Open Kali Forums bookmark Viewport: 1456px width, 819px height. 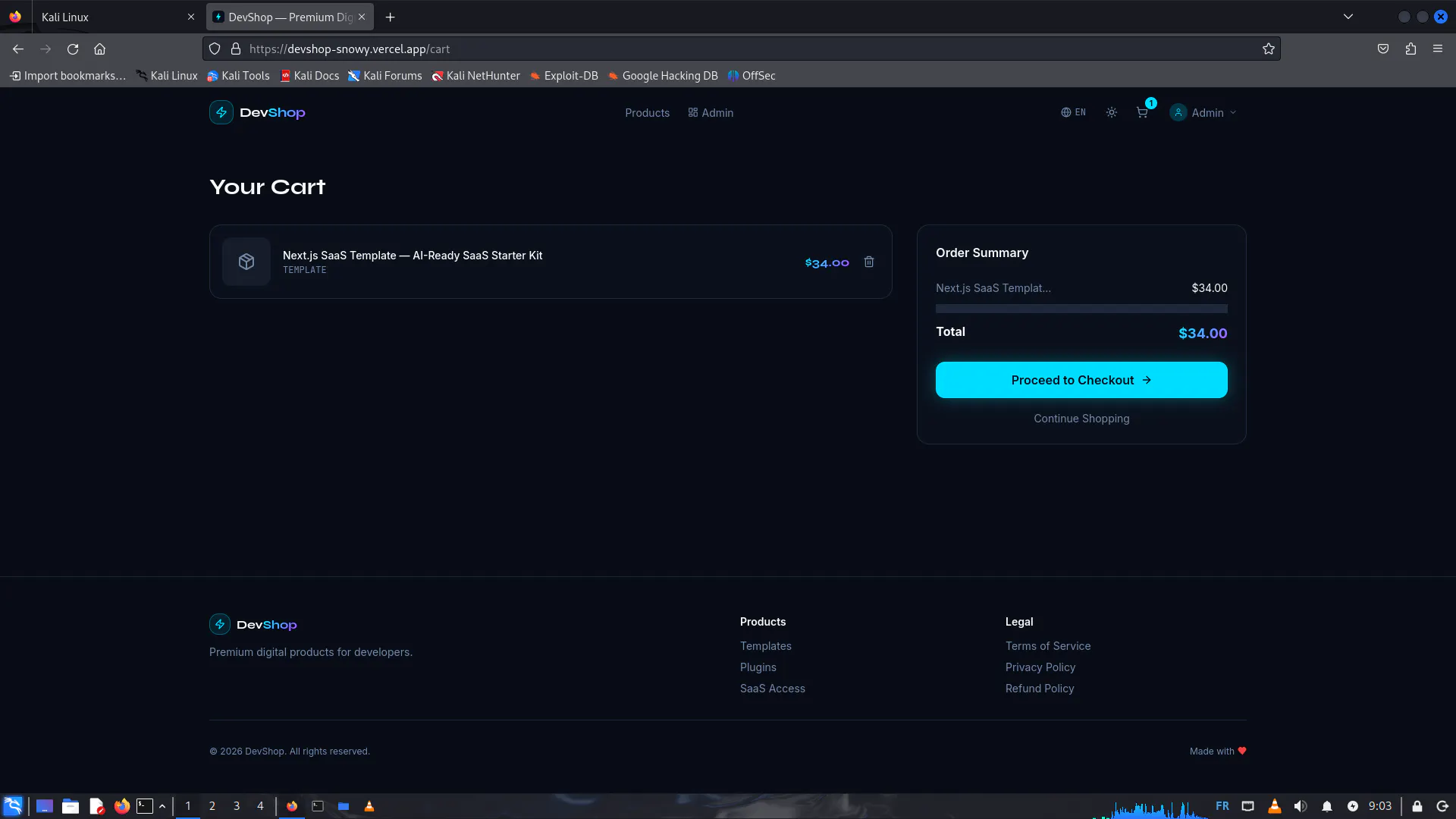point(384,76)
